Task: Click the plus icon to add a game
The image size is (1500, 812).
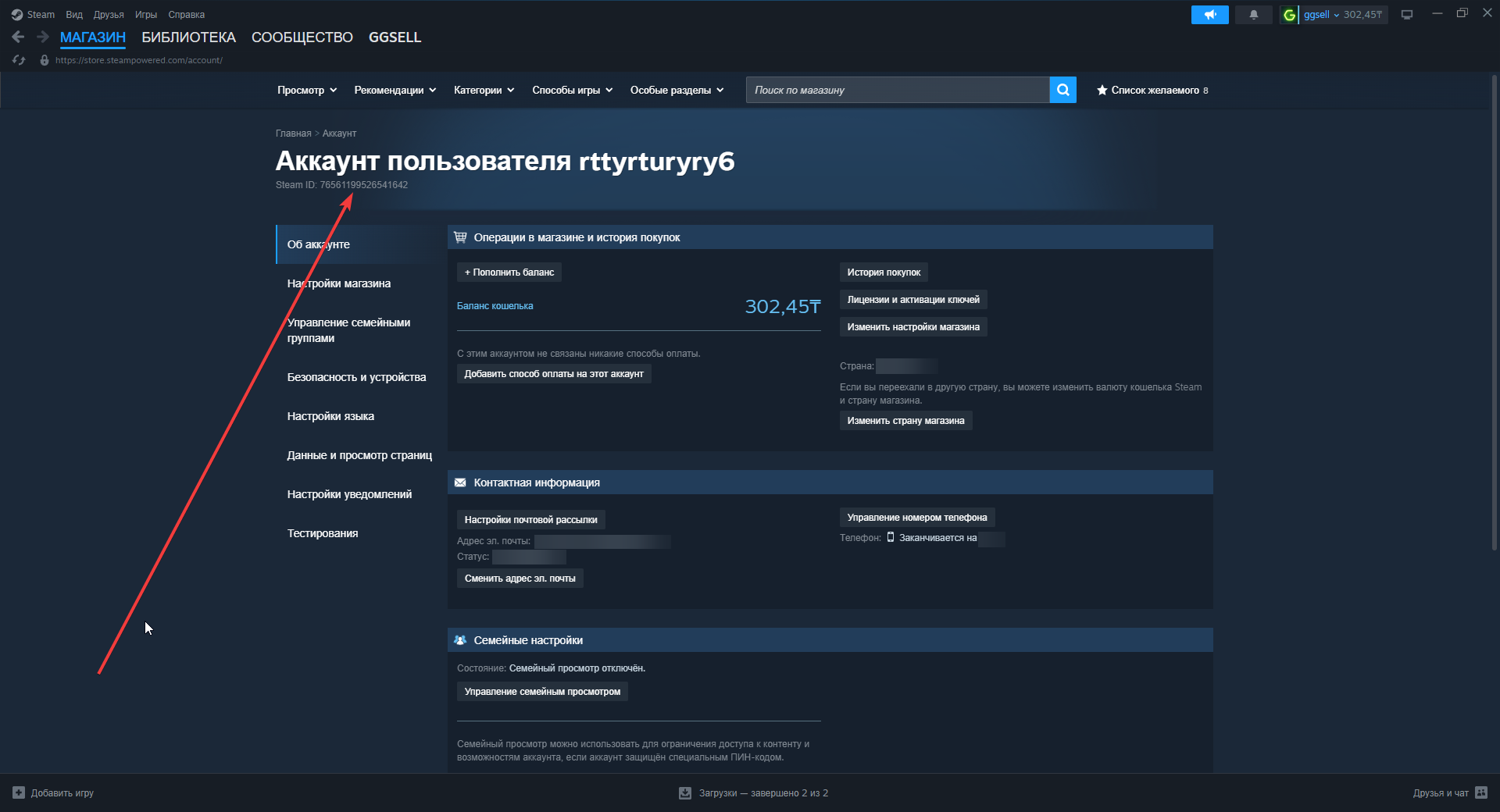Action: [x=19, y=792]
